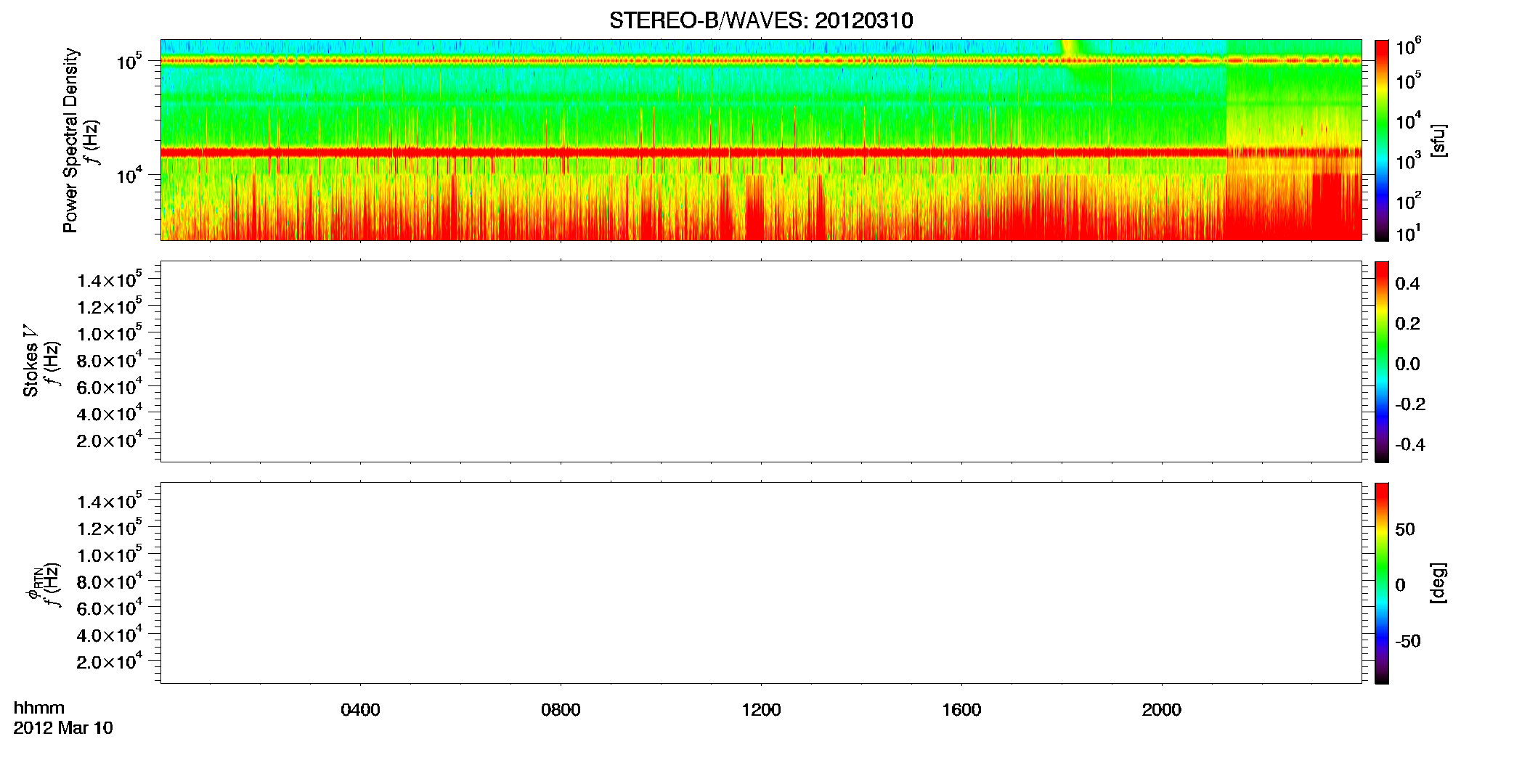
Task: Click the power spectral density colorbar
Action: click(1382, 140)
